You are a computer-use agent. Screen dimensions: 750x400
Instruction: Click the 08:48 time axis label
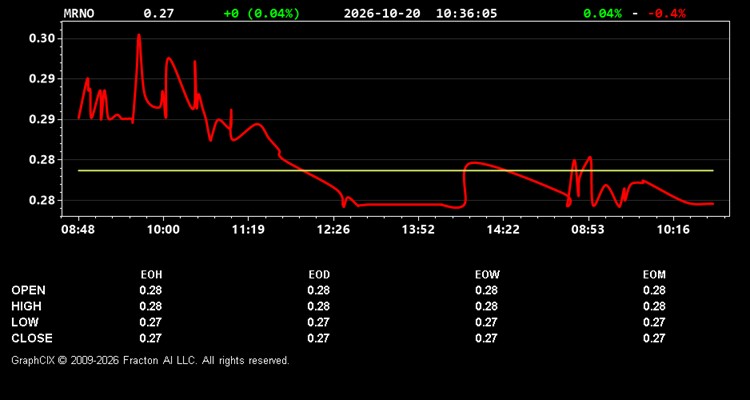[78, 230]
